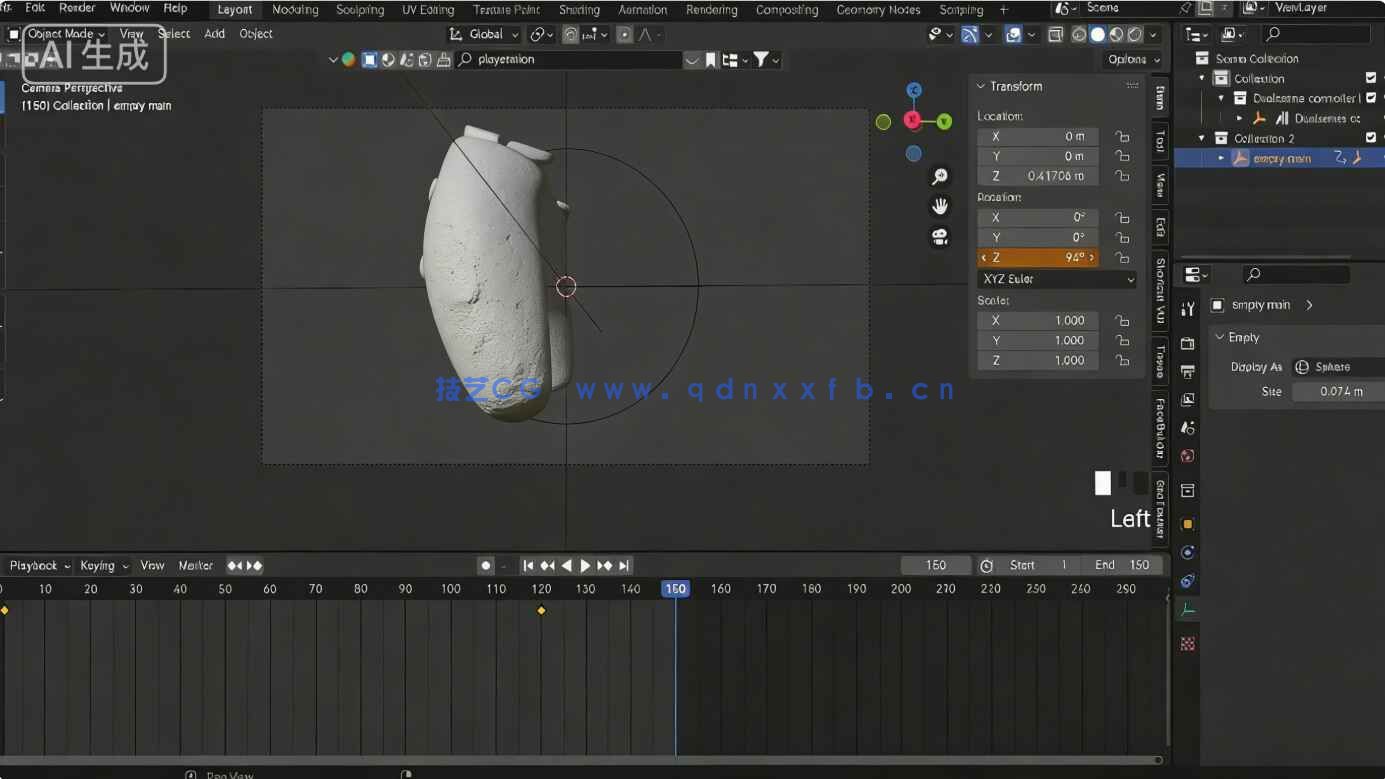
Task: Switch to Wireframe viewport shading
Action: [1079, 33]
